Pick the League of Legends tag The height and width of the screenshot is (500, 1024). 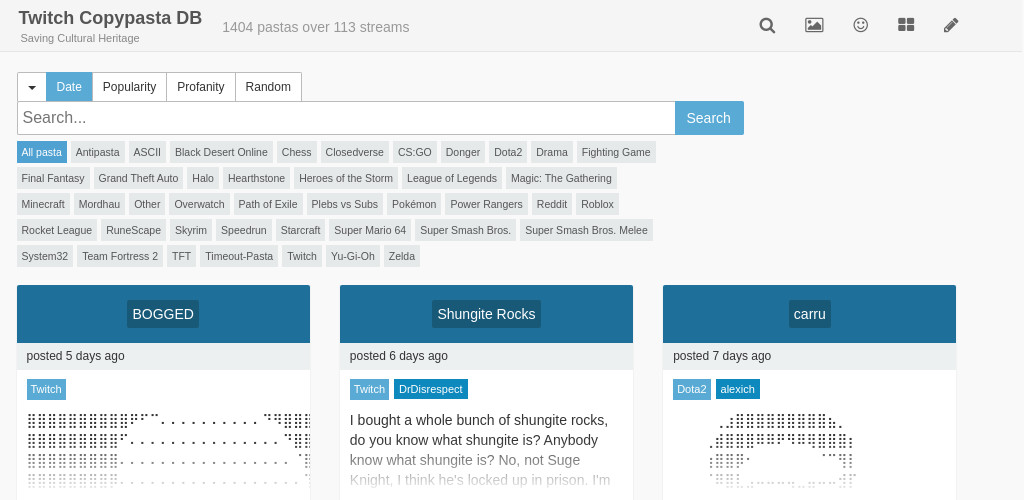coord(452,178)
